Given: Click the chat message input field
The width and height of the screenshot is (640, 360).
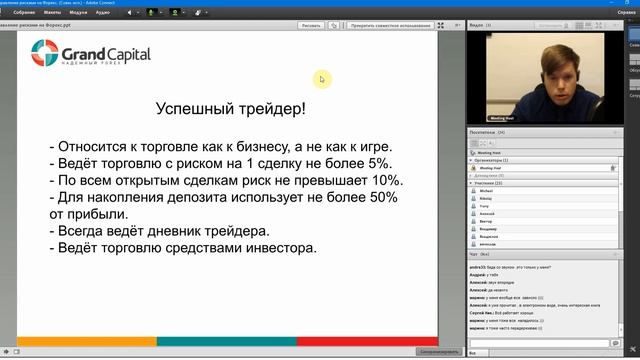Looking at the screenshot, I should (539, 344).
